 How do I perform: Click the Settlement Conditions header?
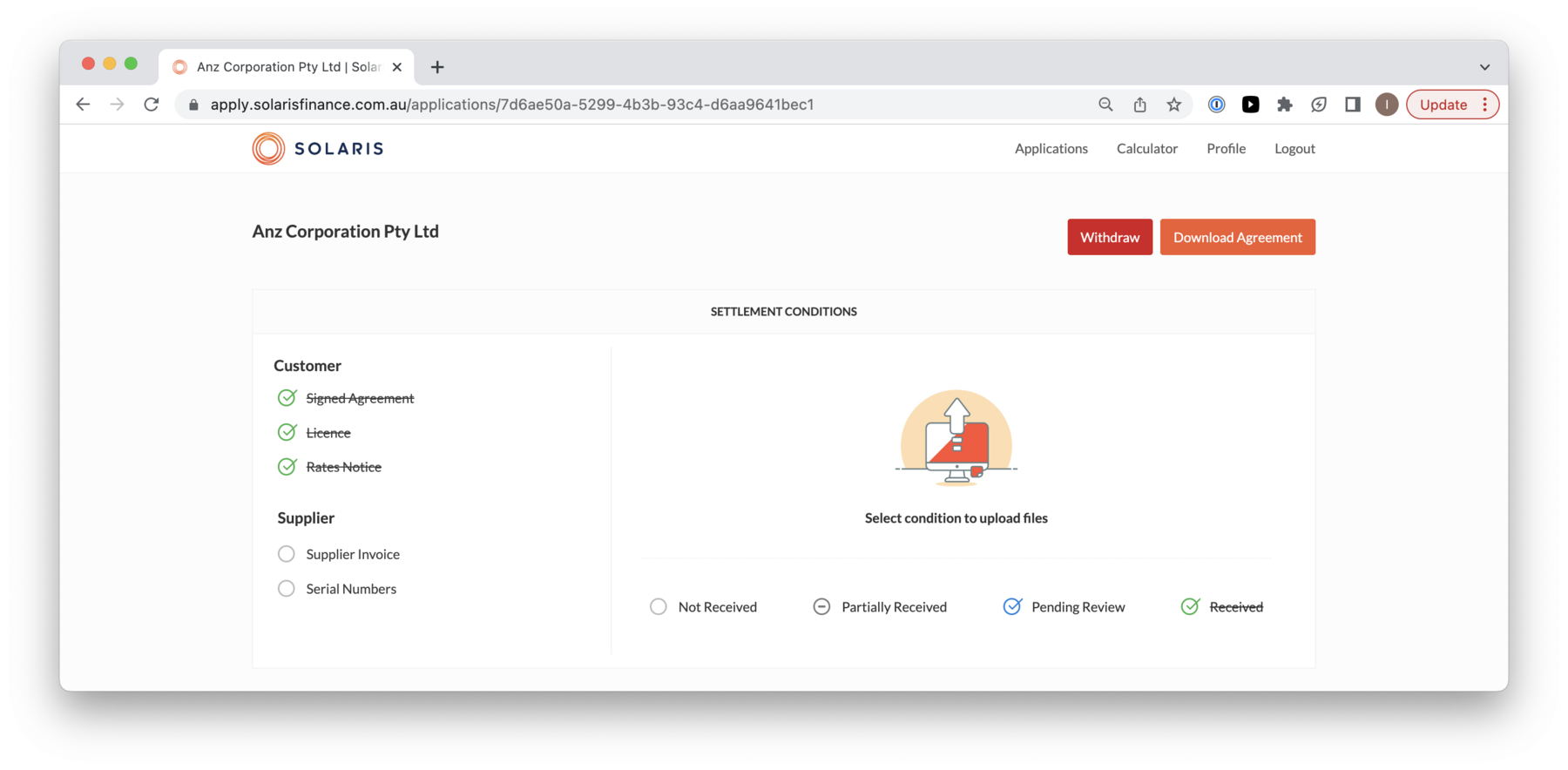coord(784,311)
